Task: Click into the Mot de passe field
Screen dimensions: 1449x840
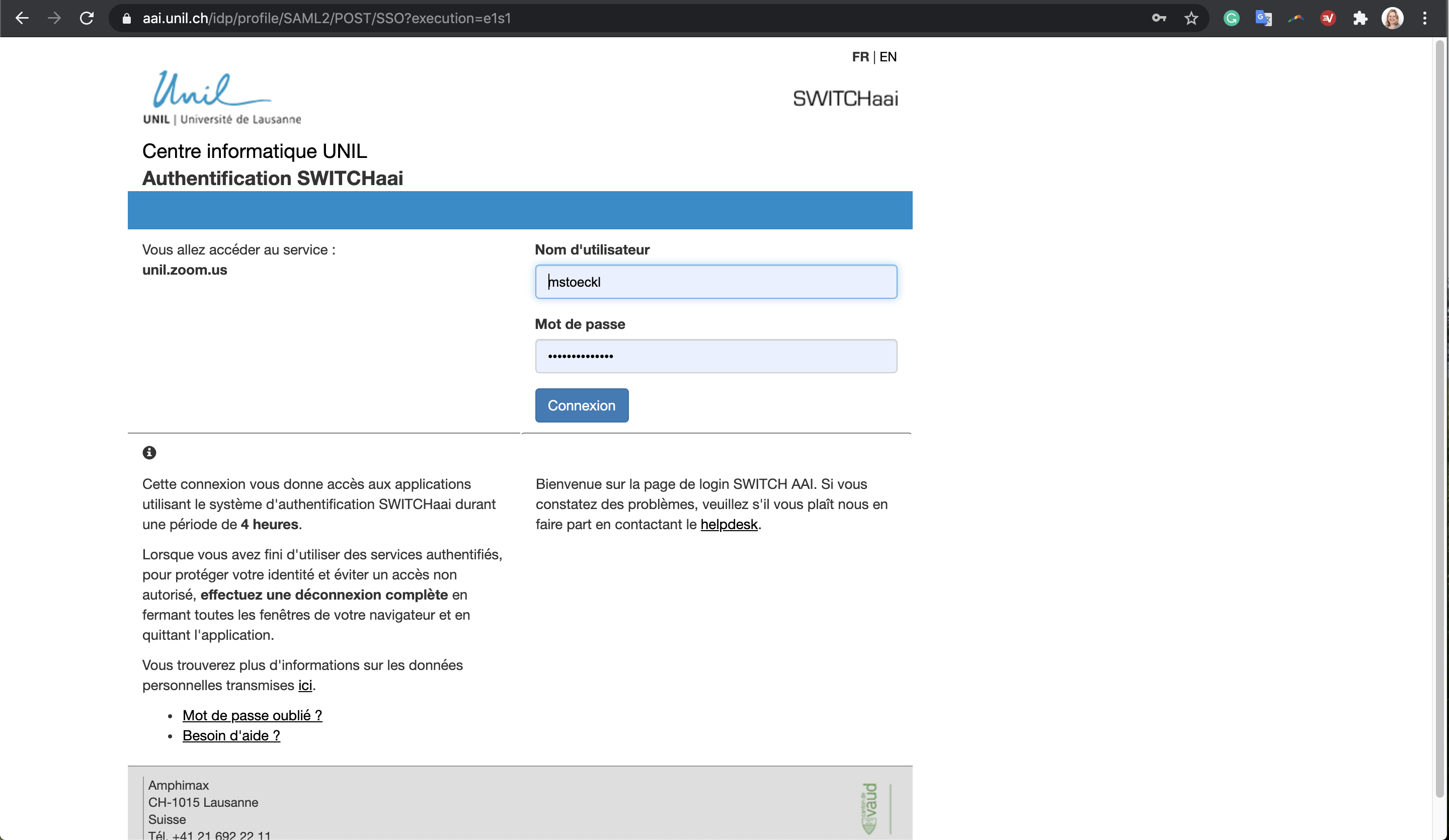Action: point(715,356)
